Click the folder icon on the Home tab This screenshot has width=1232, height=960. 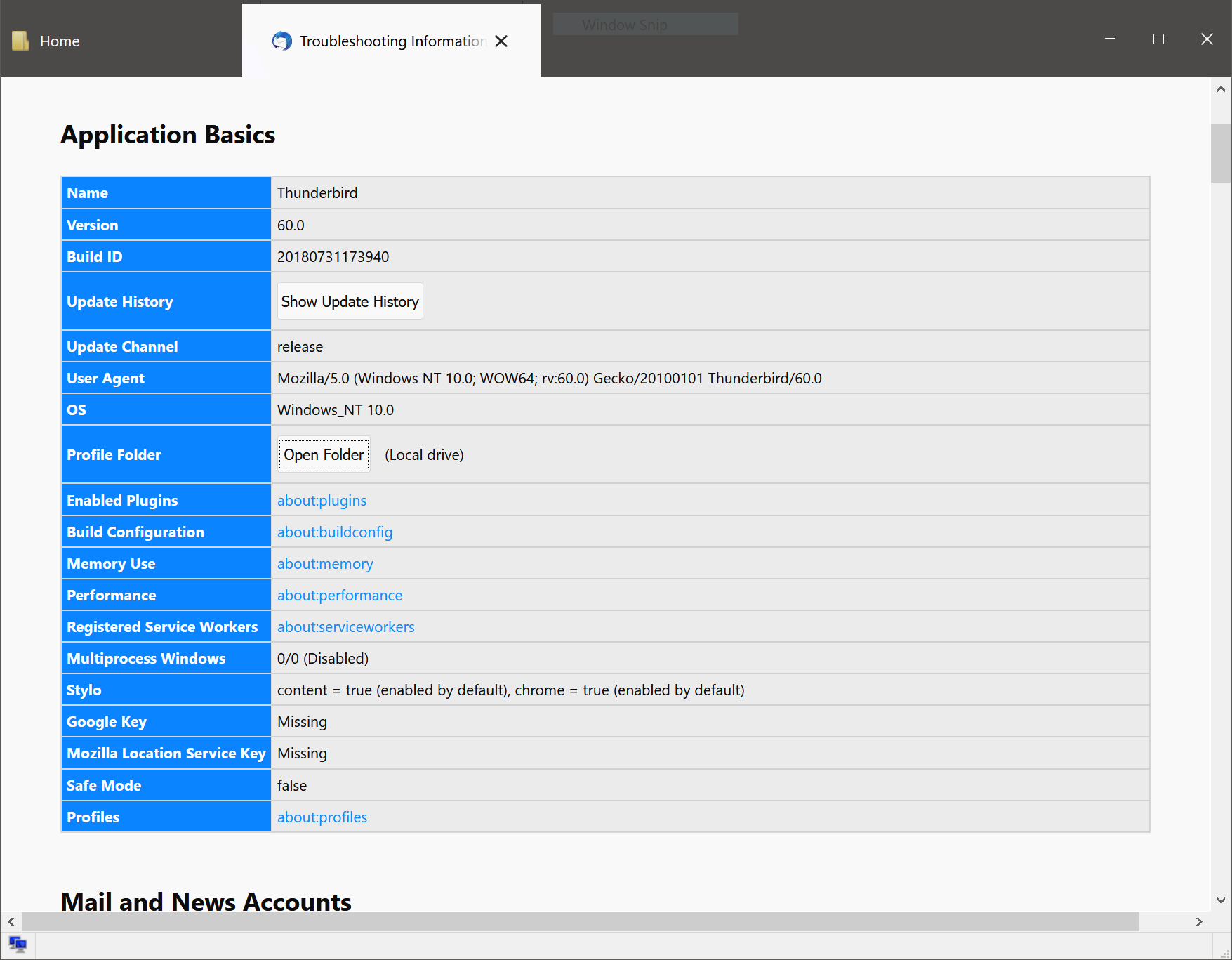pyautogui.click(x=20, y=41)
